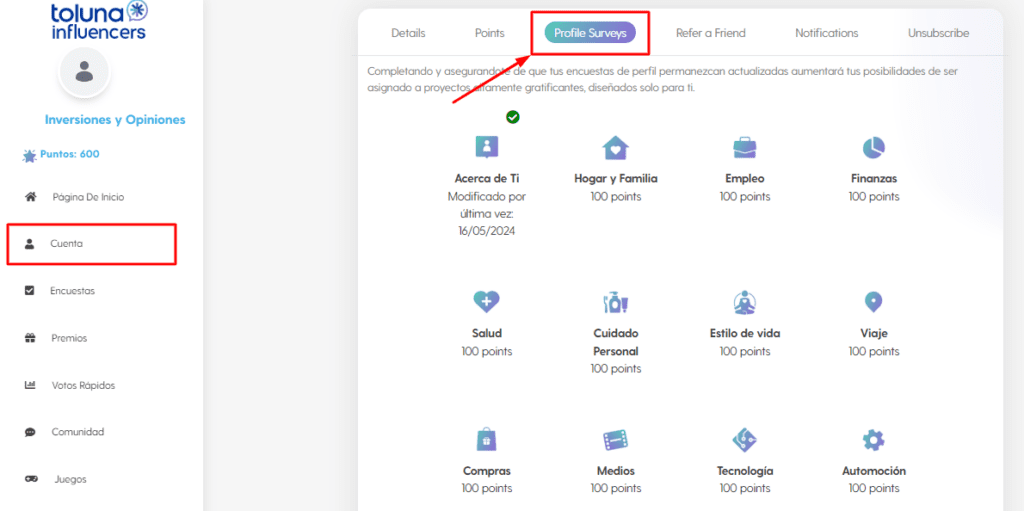Open the Estilo de vida icon
Image resolution: width=1024 pixels, height=511 pixels.
click(x=744, y=301)
